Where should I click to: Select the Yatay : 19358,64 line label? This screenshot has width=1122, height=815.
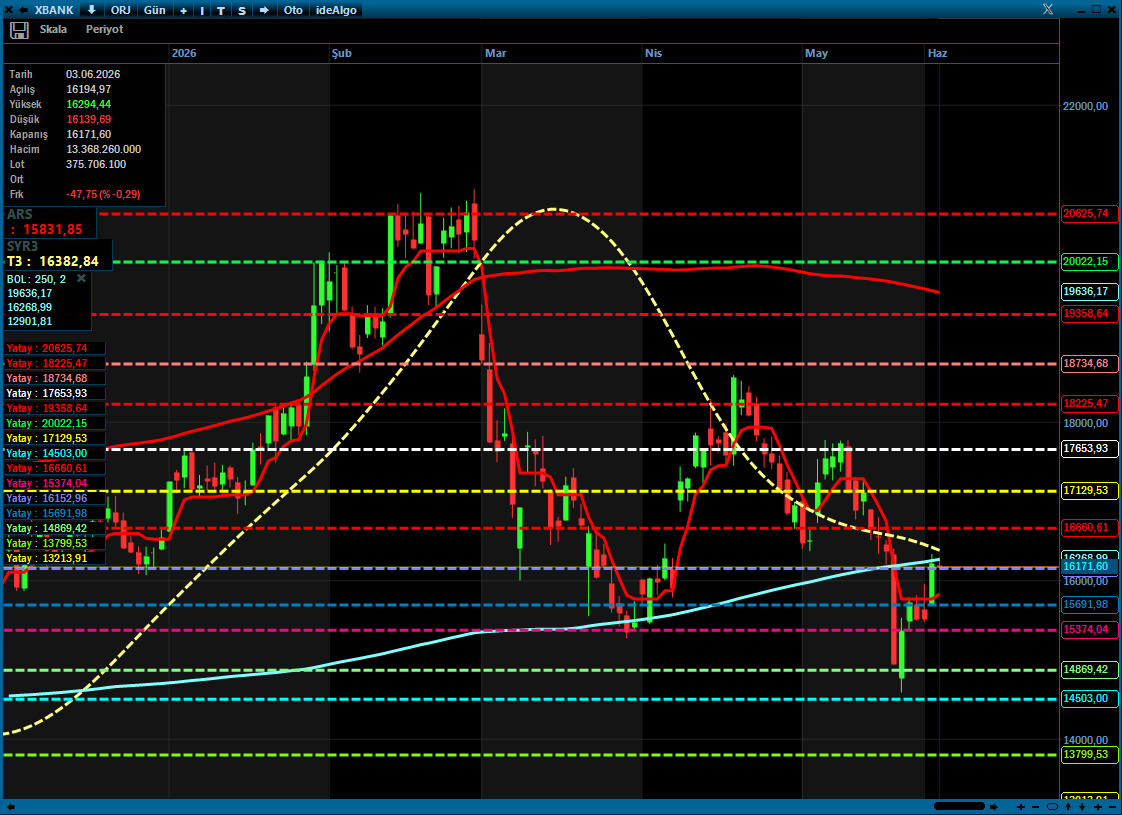coord(55,409)
